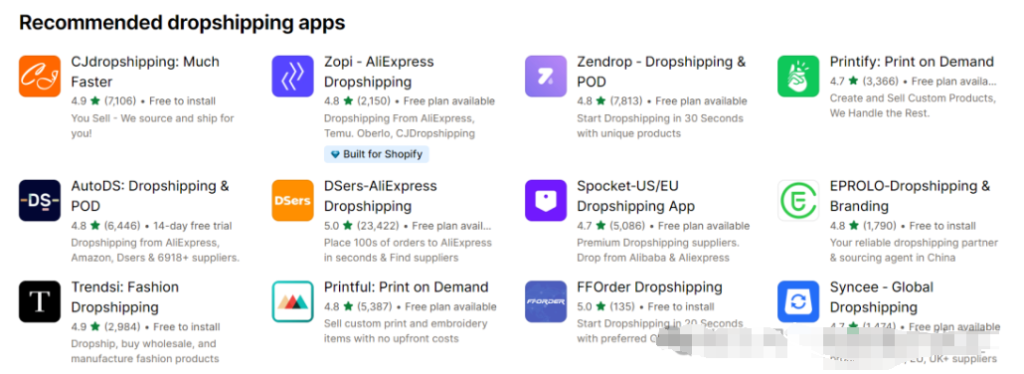Click the orange CJdropshipping app icon
The image size is (1024, 374).
[x=39, y=76]
